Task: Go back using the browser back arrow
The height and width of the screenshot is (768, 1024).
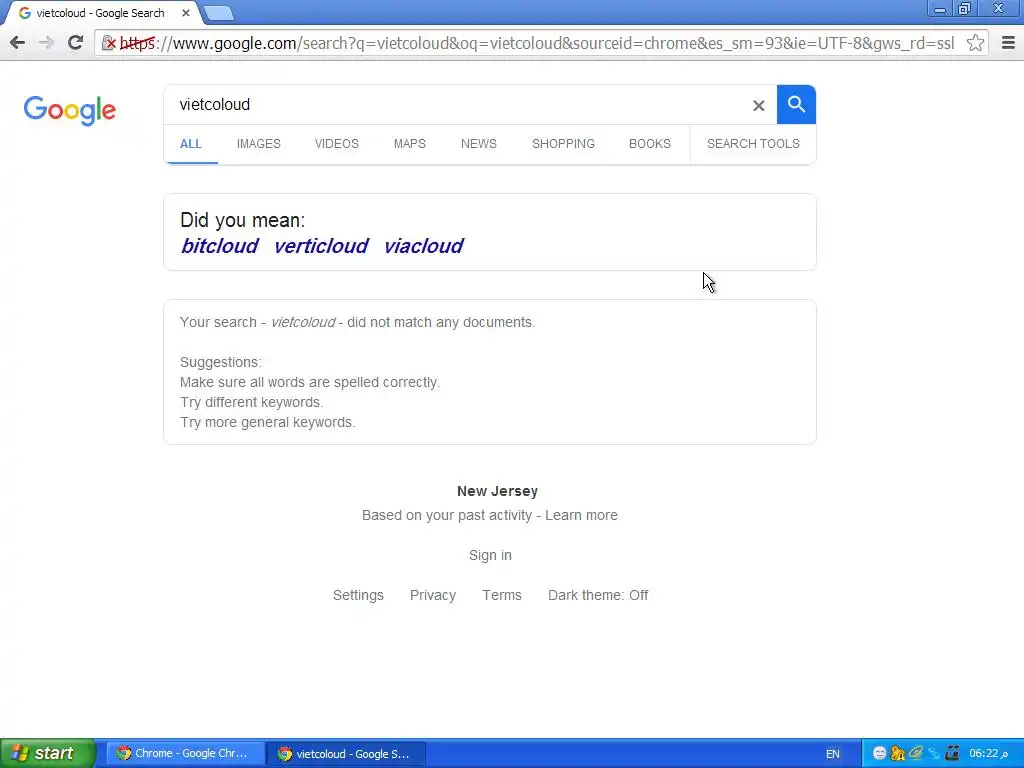Action: click(18, 43)
